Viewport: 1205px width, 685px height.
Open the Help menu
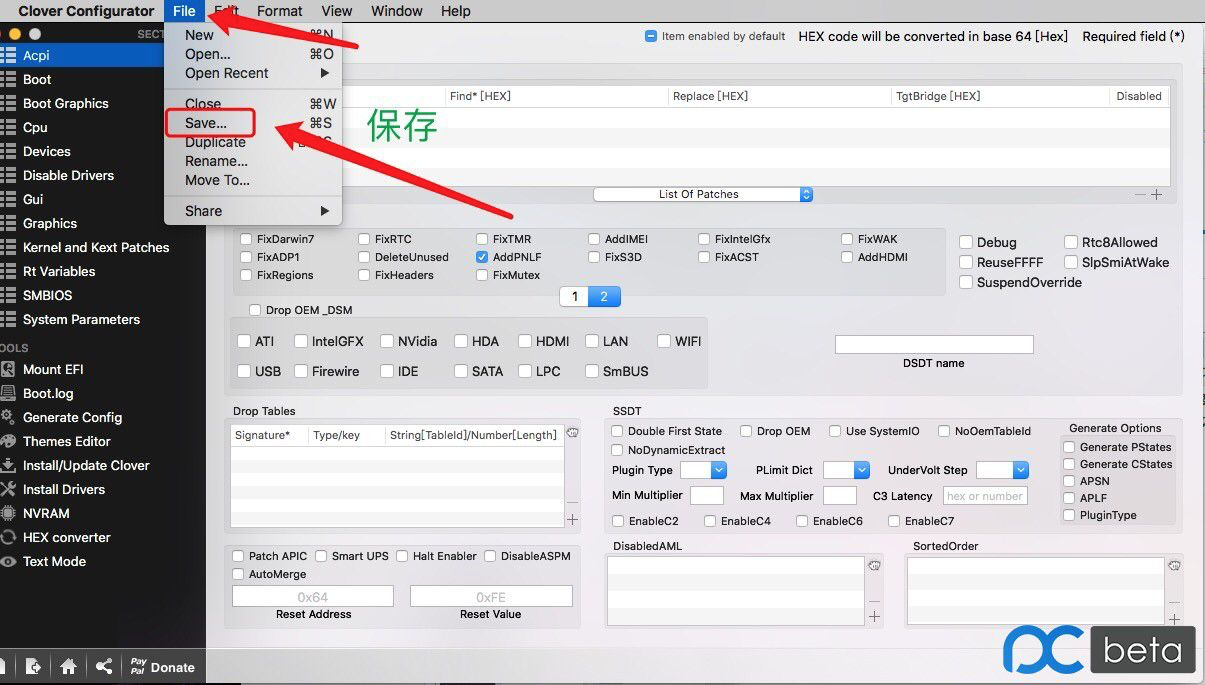tap(455, 11)
